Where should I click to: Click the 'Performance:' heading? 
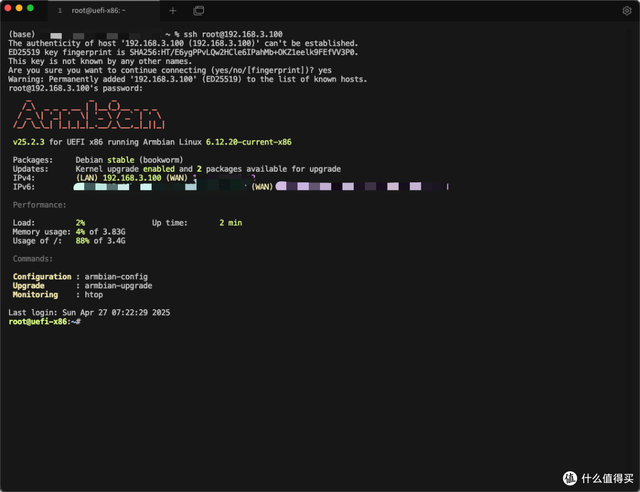click(39, 205)
